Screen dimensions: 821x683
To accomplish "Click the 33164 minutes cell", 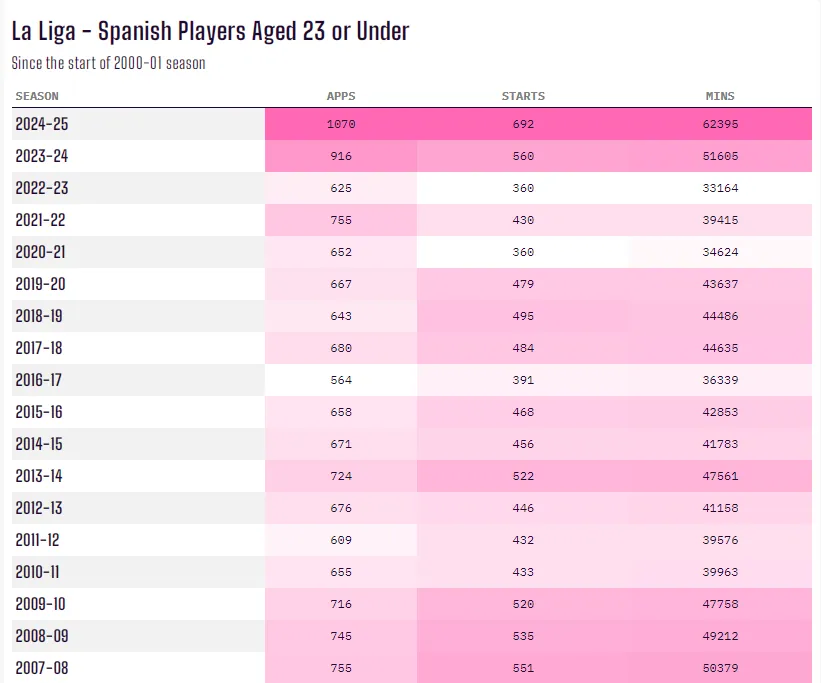I will 720,188.
